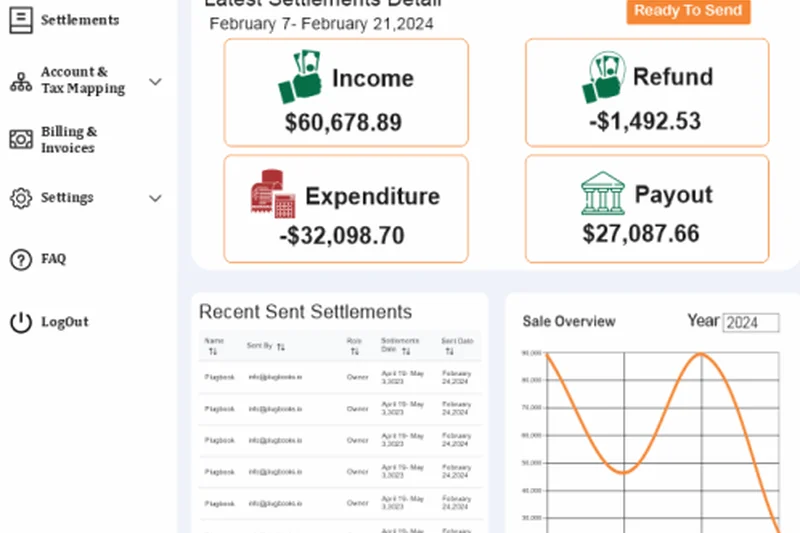This screenshot has height=533, width=800.
Task: Sort table by Name column arrows
Action: [213, 352]
